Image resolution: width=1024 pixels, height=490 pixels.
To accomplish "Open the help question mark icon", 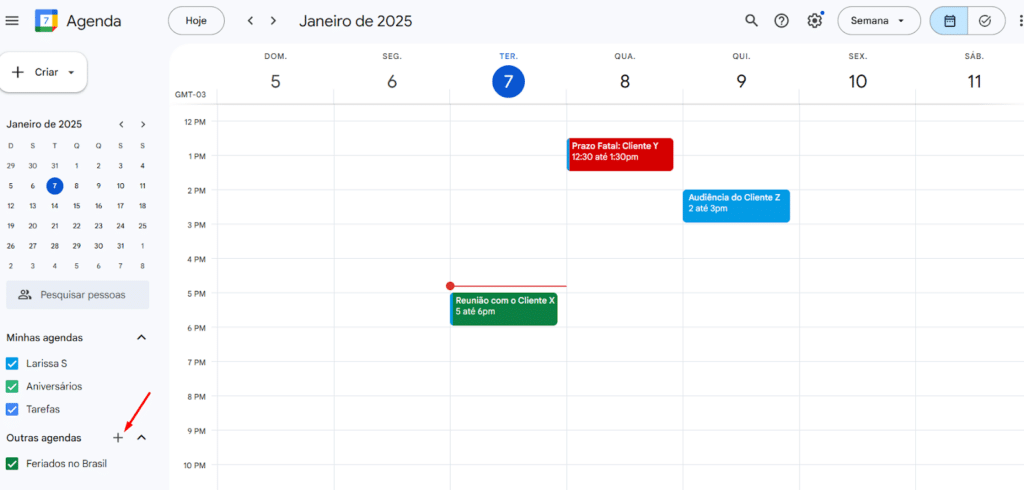I will pos(781,21).
